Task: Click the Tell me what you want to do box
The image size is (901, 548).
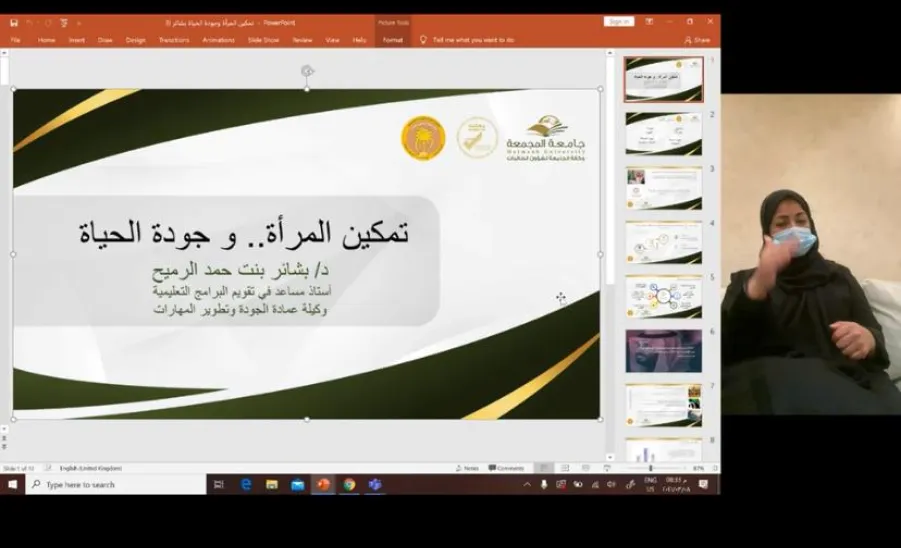Action: coord(473,40)
